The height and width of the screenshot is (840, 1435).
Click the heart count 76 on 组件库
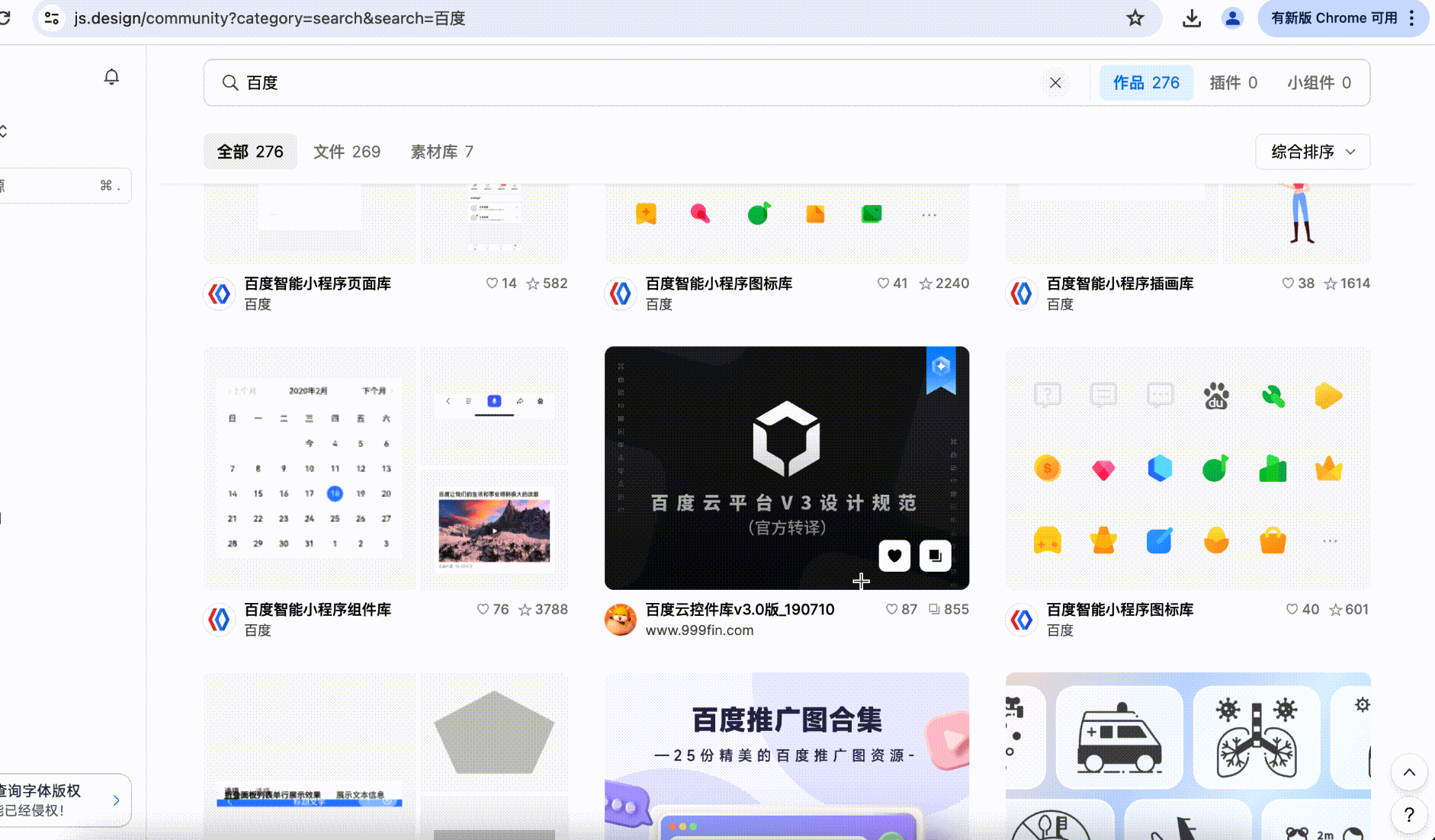[493, 610]
